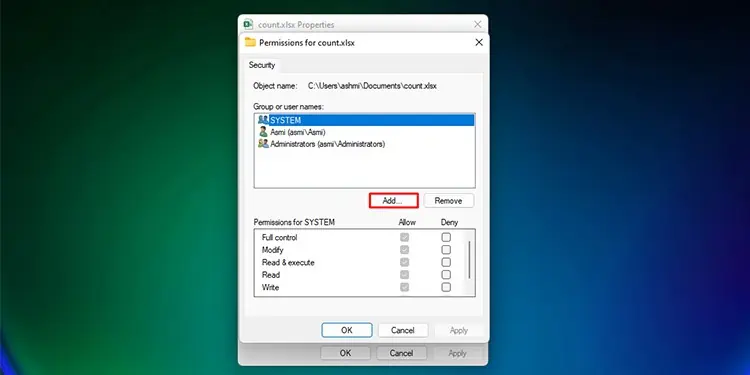Image resolution: width=750 pixels, height=375 pixels.
Task: Click Apply in Permissions dialog
Action: (458, 330)
